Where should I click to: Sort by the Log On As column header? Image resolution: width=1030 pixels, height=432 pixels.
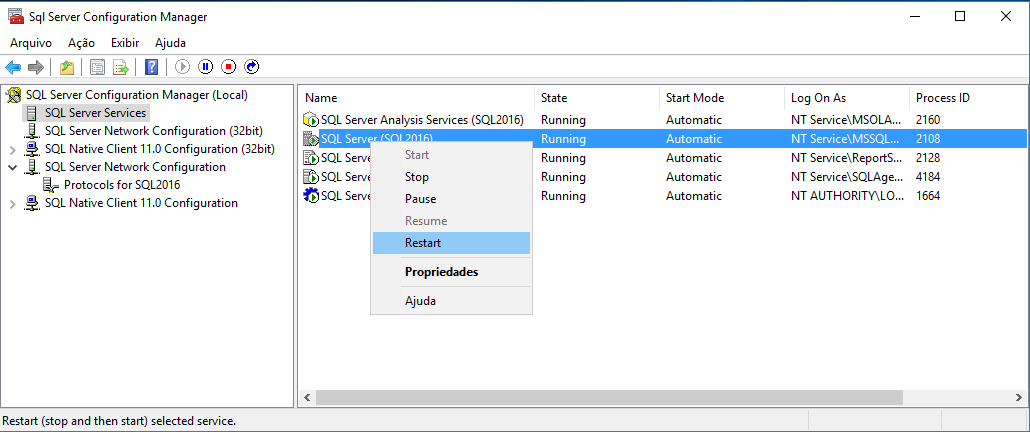coord(847,98)
